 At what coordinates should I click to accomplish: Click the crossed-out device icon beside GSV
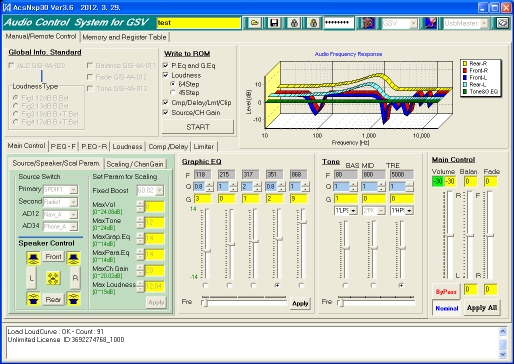pyautogui.click(x=368, y=23)
